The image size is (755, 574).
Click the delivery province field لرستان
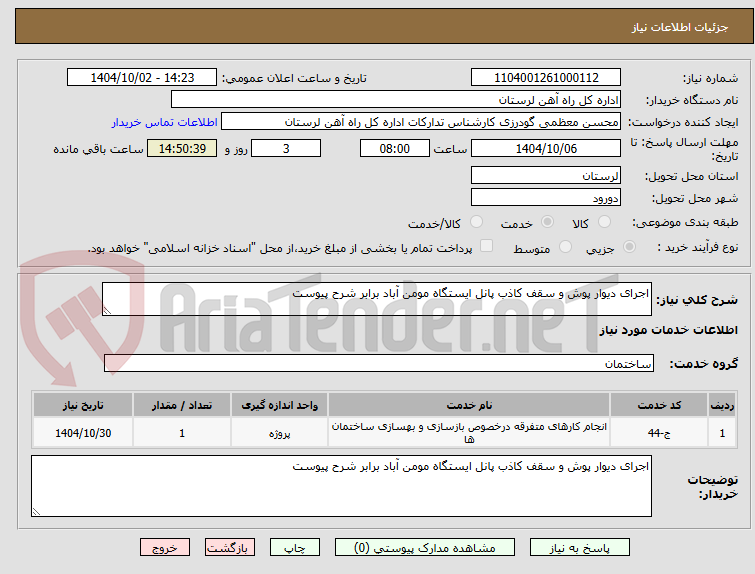click(x=546, y=175)
